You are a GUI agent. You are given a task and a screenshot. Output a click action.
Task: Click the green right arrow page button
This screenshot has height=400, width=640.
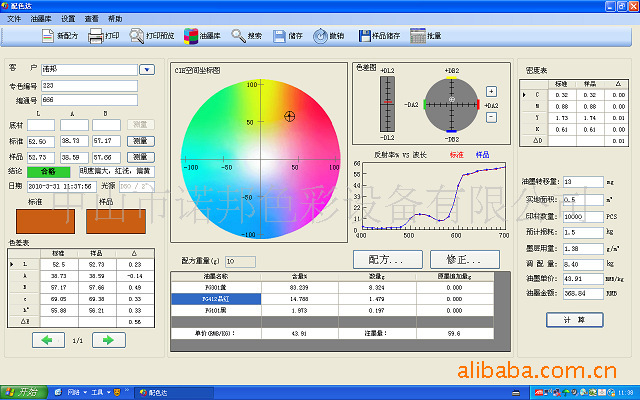pos(109,340)
